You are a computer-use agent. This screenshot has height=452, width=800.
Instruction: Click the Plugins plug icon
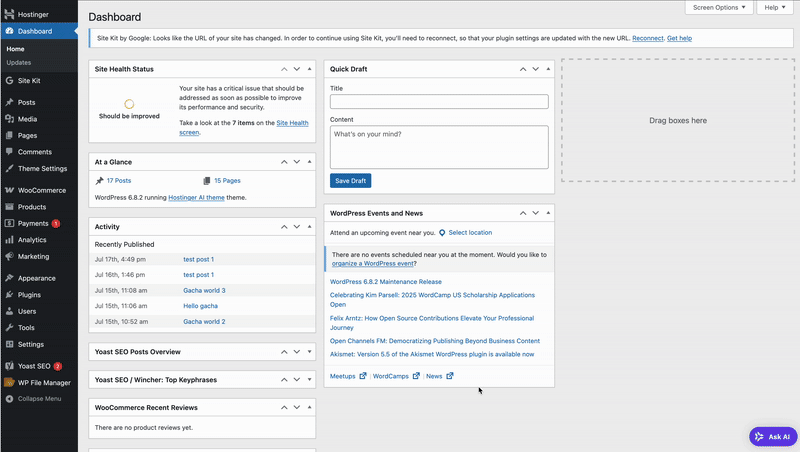(9, 294)
